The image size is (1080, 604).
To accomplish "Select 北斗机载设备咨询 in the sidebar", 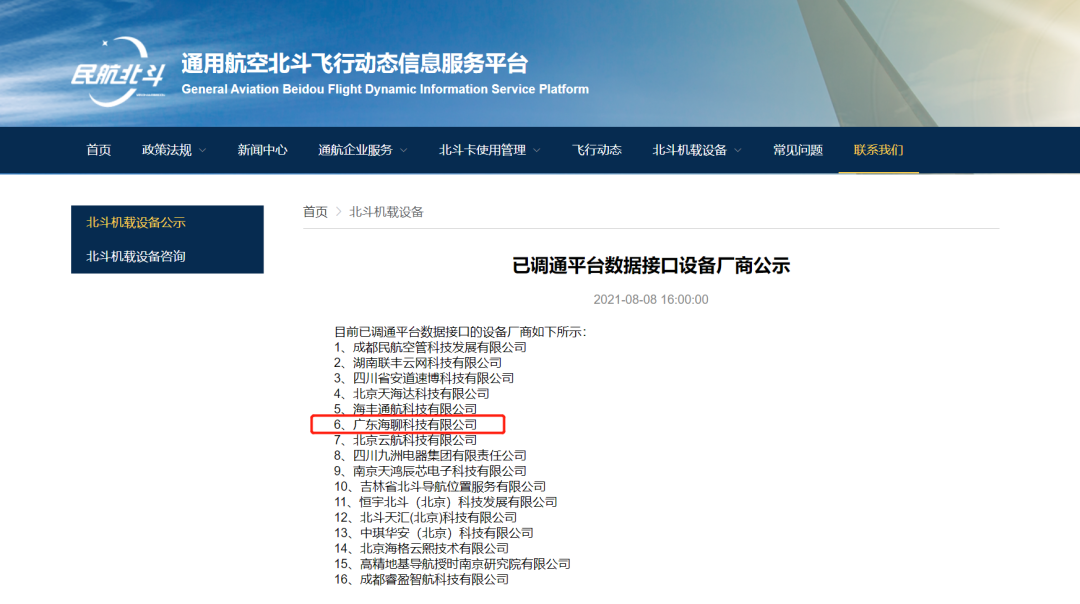I will (x=136, y=256).
